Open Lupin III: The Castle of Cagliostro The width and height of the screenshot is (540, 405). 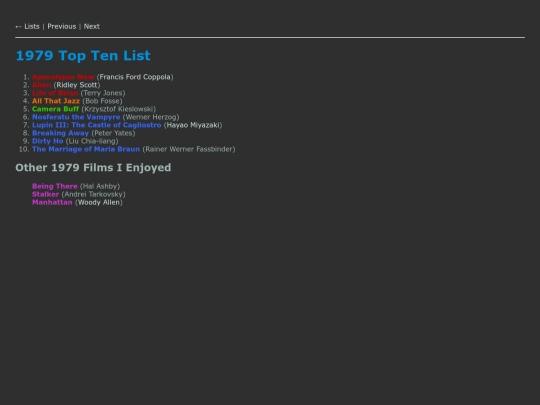pos(96,125)
